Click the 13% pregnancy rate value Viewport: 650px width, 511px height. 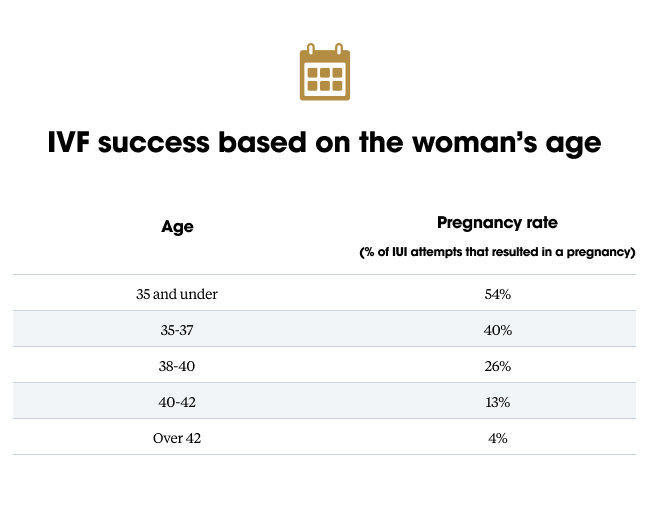pos(497,402)
